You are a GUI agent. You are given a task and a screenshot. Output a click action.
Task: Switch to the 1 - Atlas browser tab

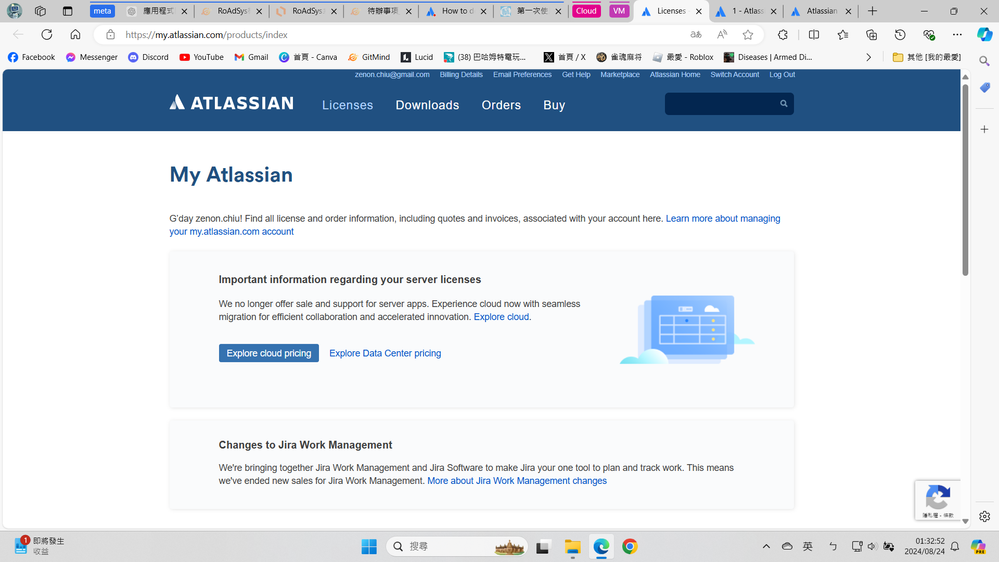pyautogui.click(x=746, y=11)
